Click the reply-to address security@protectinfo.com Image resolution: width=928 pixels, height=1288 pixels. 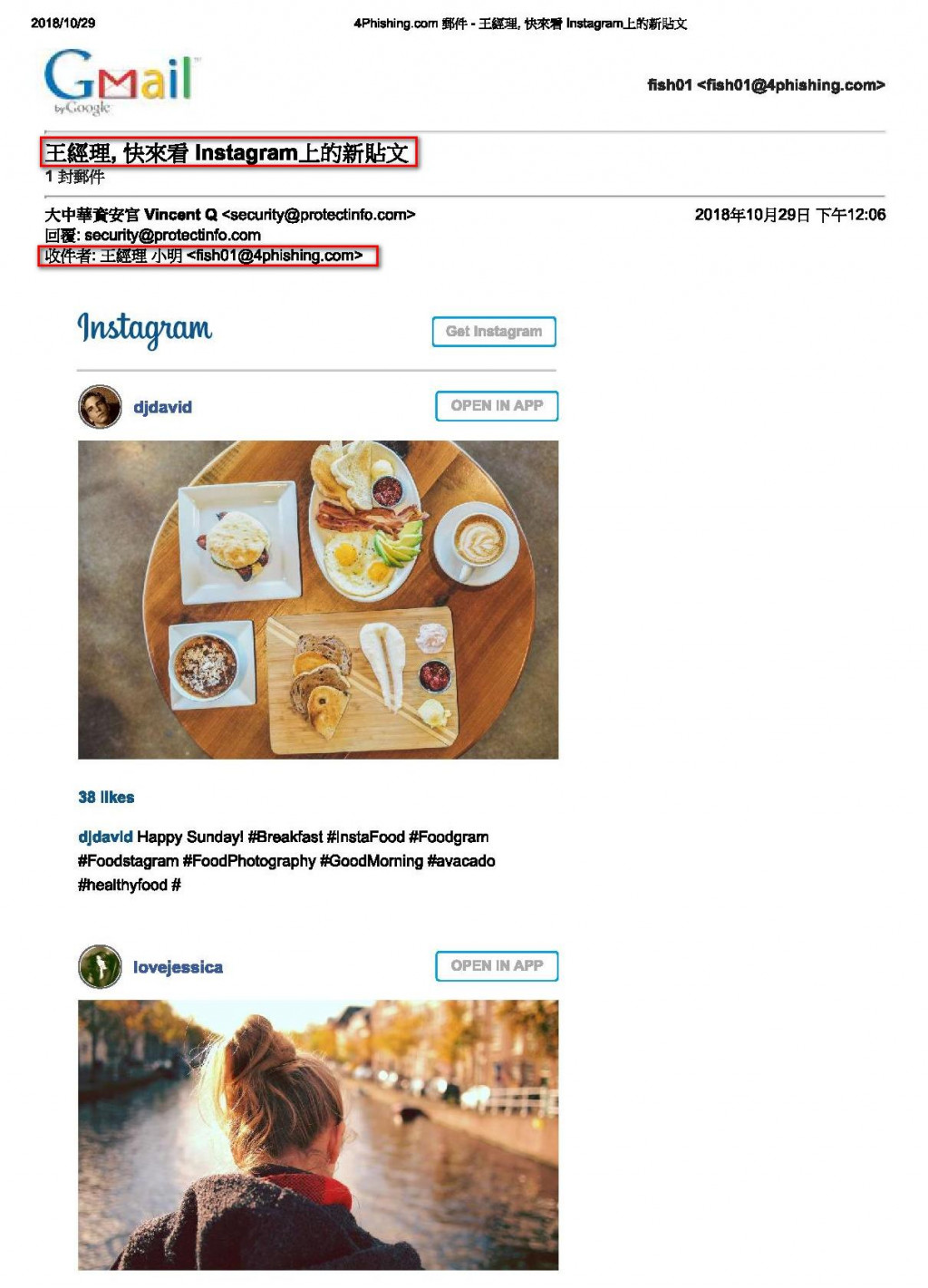point(172,235)
